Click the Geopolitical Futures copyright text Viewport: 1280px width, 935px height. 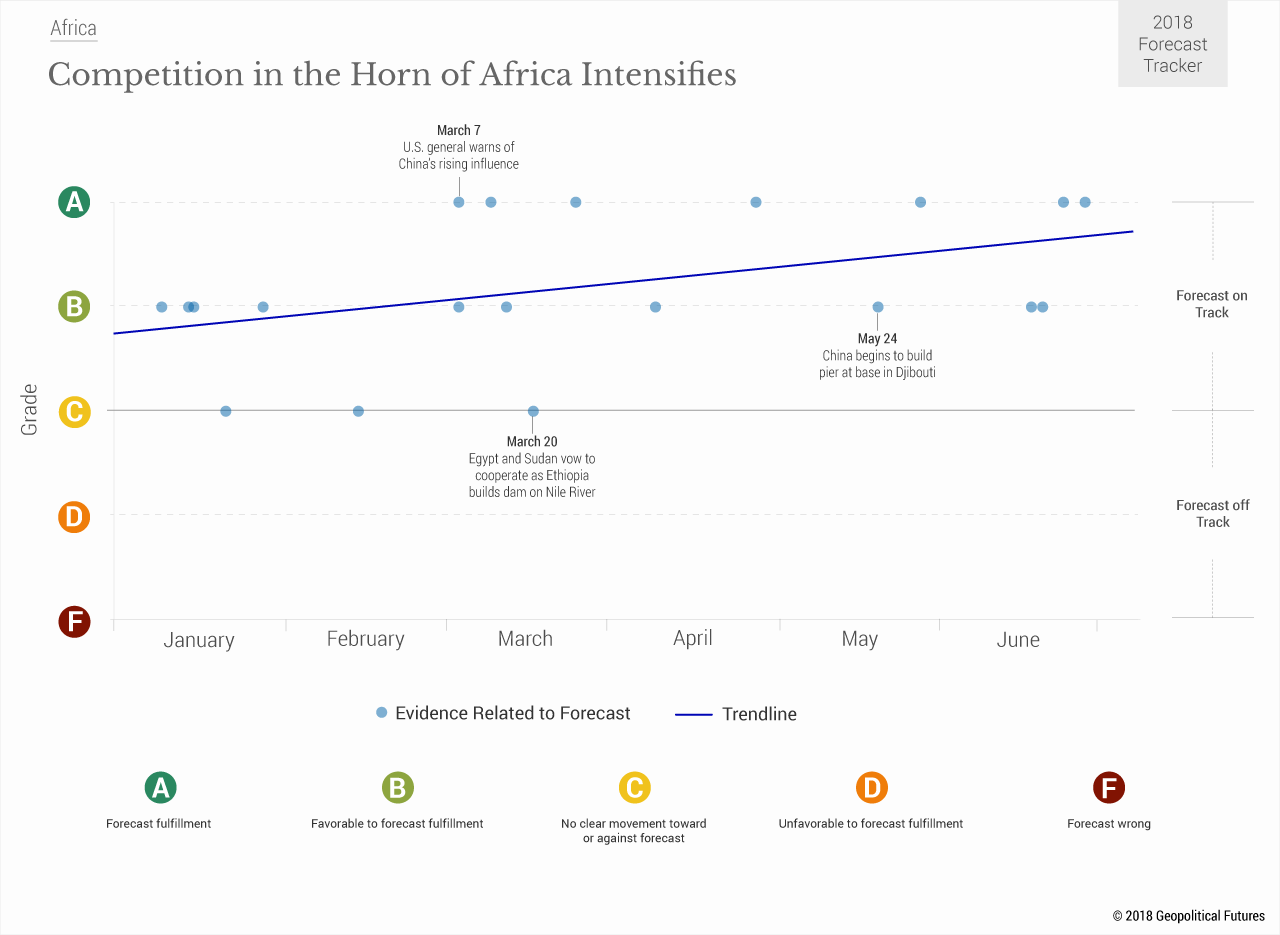(1188, 916)
